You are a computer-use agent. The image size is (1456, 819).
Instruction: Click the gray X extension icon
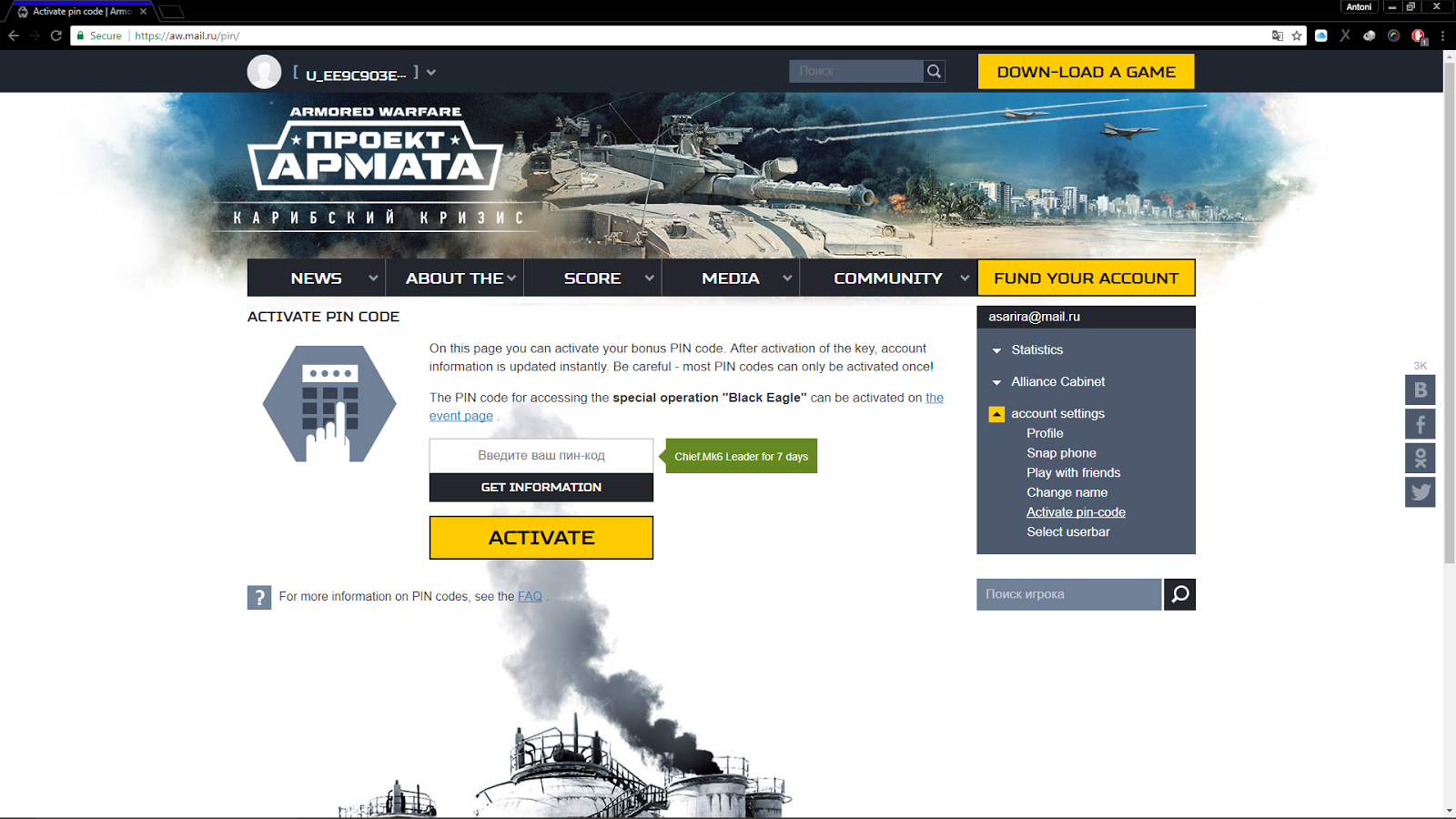(1345, 35)
